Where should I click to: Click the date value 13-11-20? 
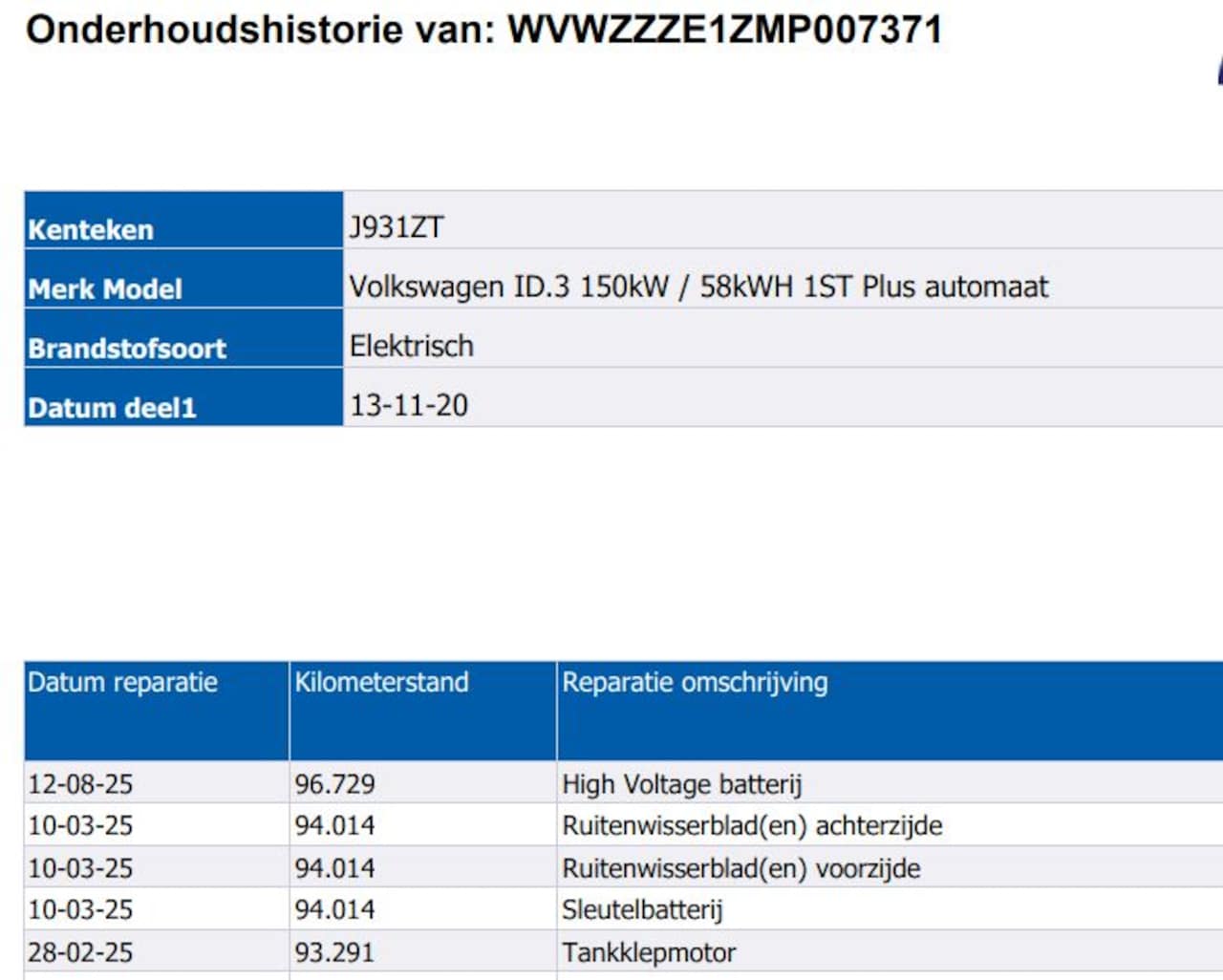409,405
